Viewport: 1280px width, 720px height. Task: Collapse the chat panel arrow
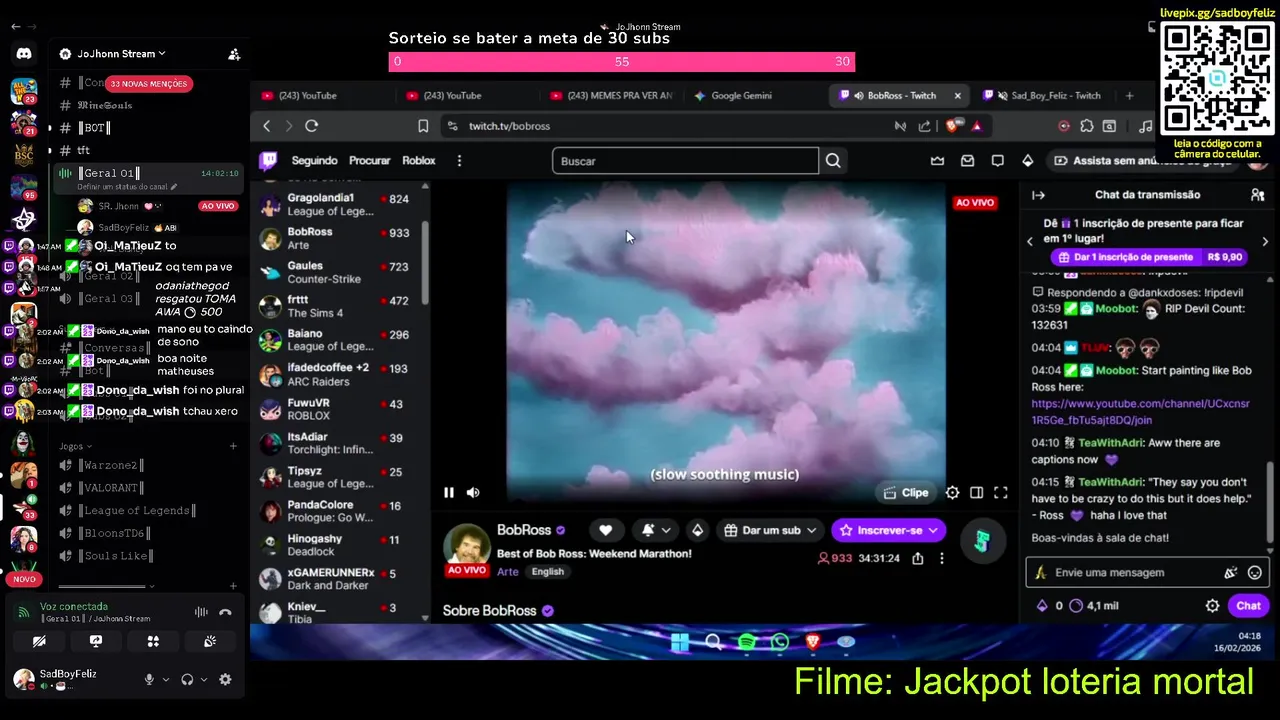click(x=1038, y=195)
